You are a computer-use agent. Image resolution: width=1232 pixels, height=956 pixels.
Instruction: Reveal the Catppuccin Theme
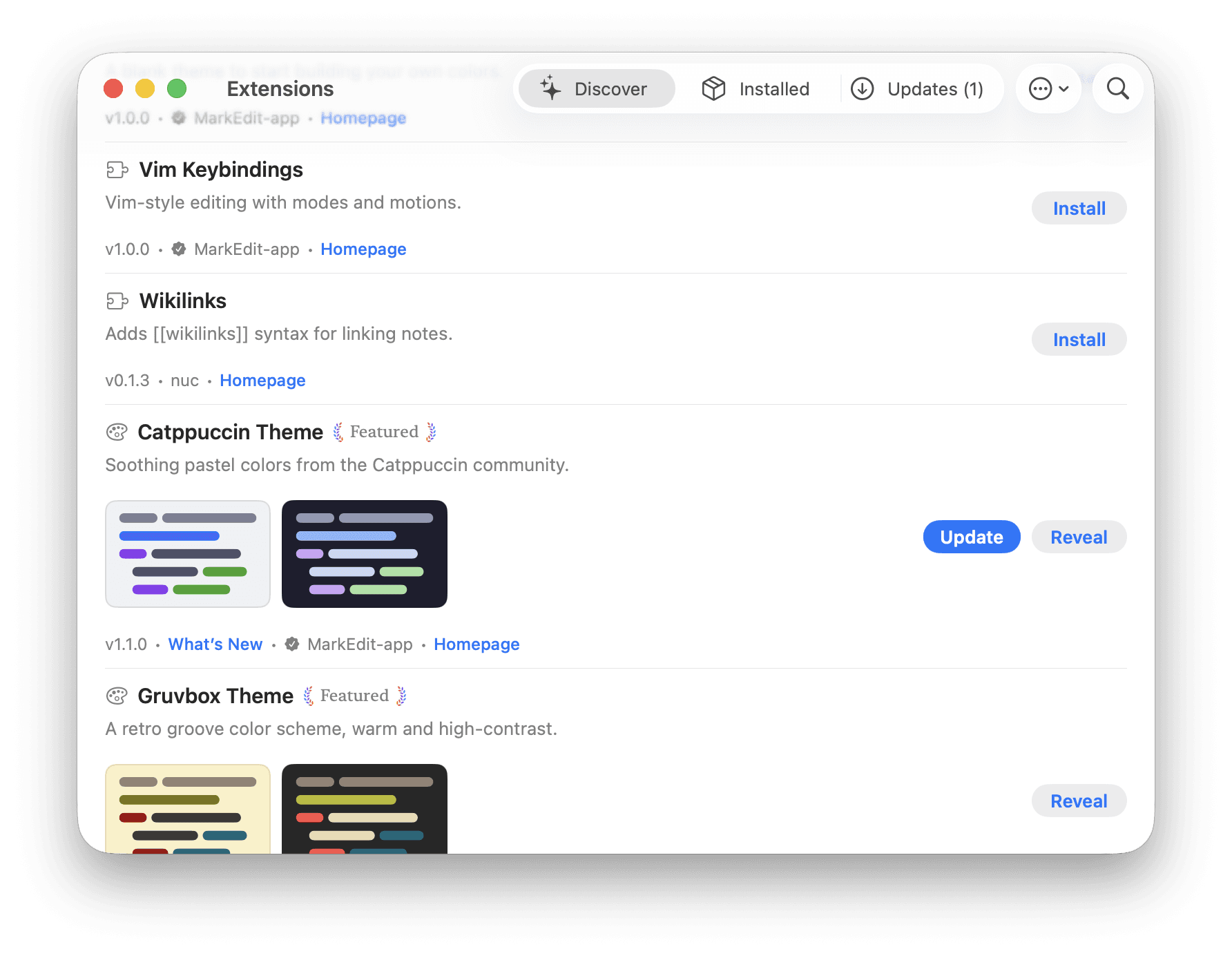(1079, 537)
